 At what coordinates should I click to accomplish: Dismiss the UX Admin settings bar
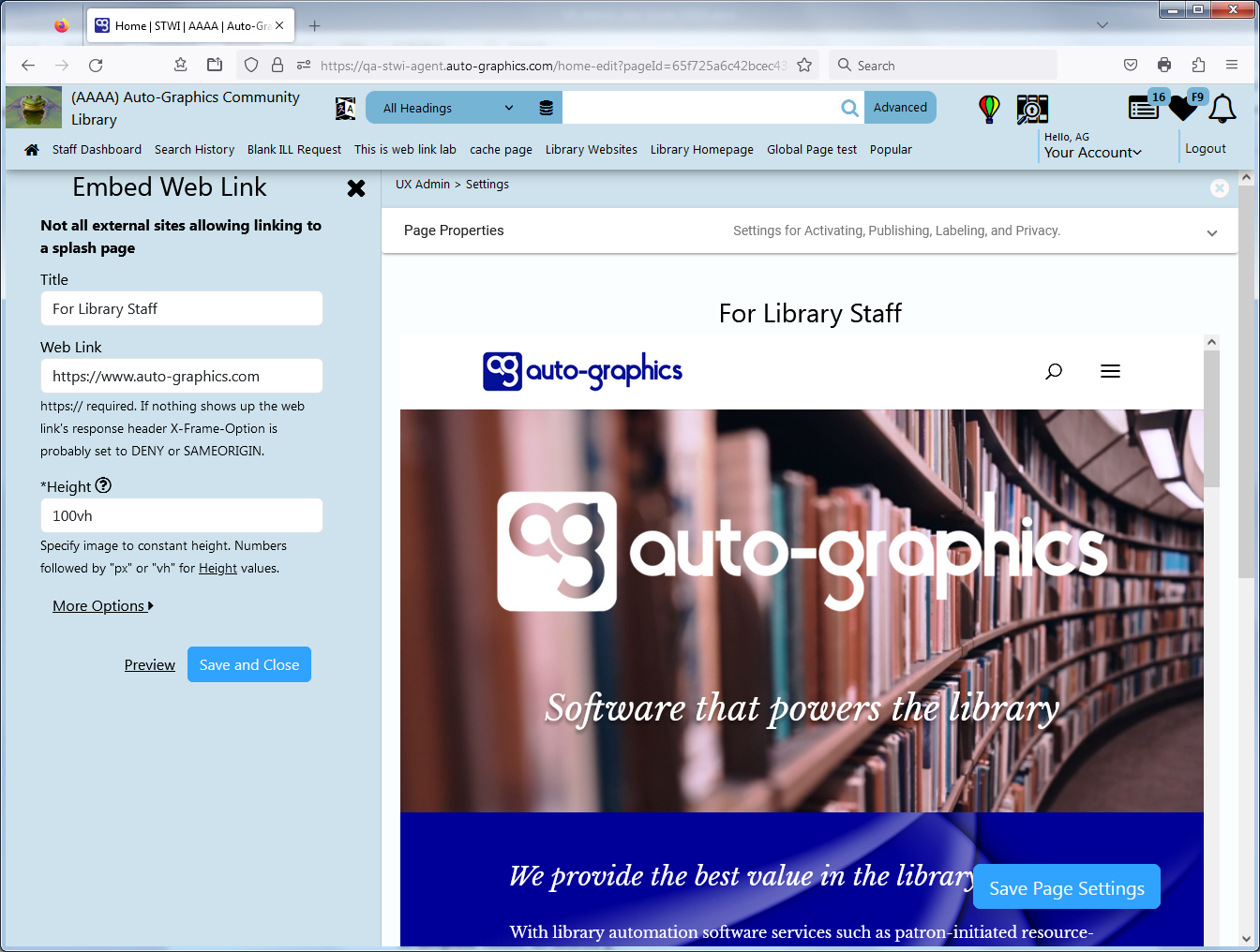(x=1219, y=188)
